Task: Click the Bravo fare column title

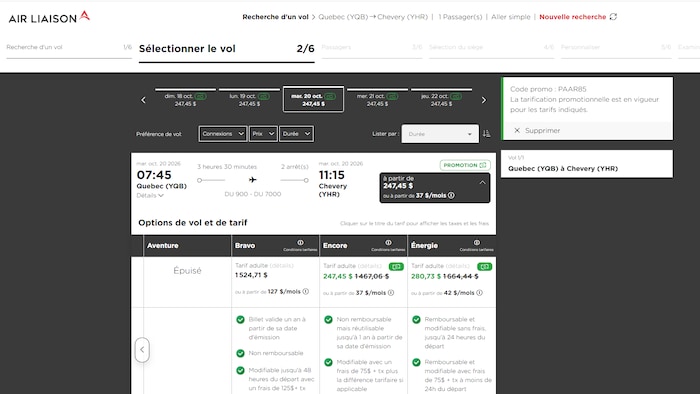Action: click(x=245, y=245)
